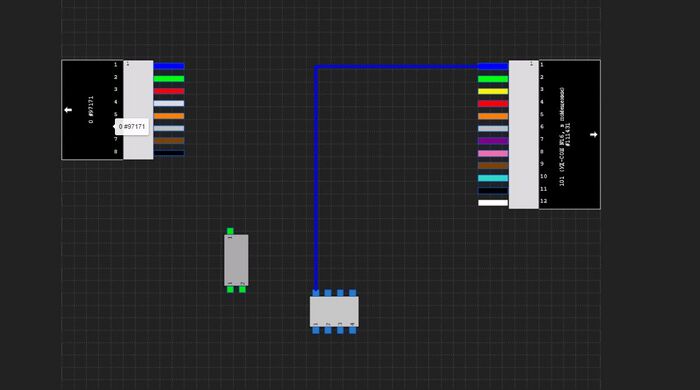Screen dimensions: 700x390
Task: Select cyan fiber 10 of right cable
Action: [493, 178]
